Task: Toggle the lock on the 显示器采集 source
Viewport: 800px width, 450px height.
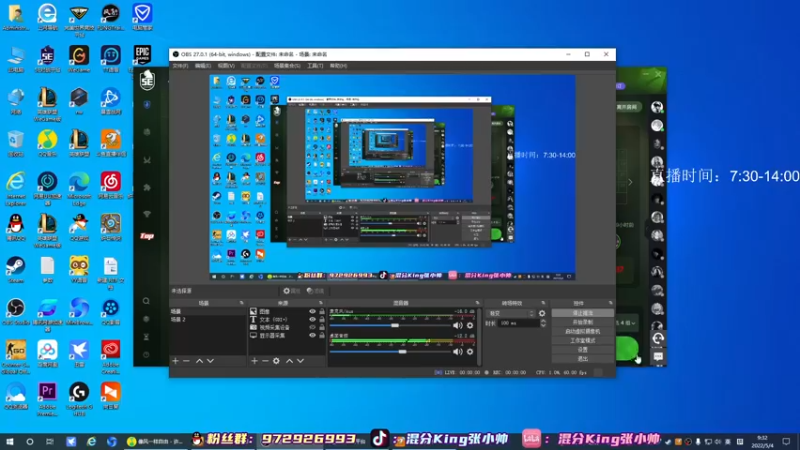Action: 322,336
